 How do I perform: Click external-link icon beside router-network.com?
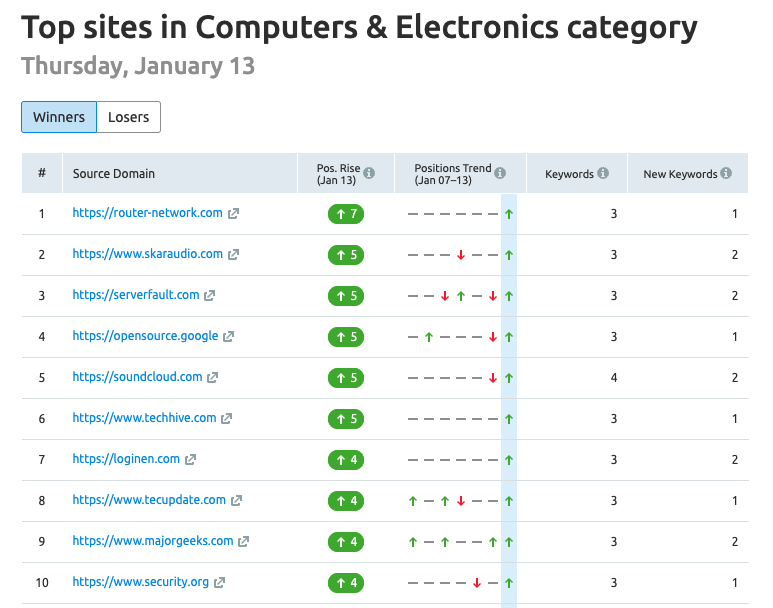[233, 214]
